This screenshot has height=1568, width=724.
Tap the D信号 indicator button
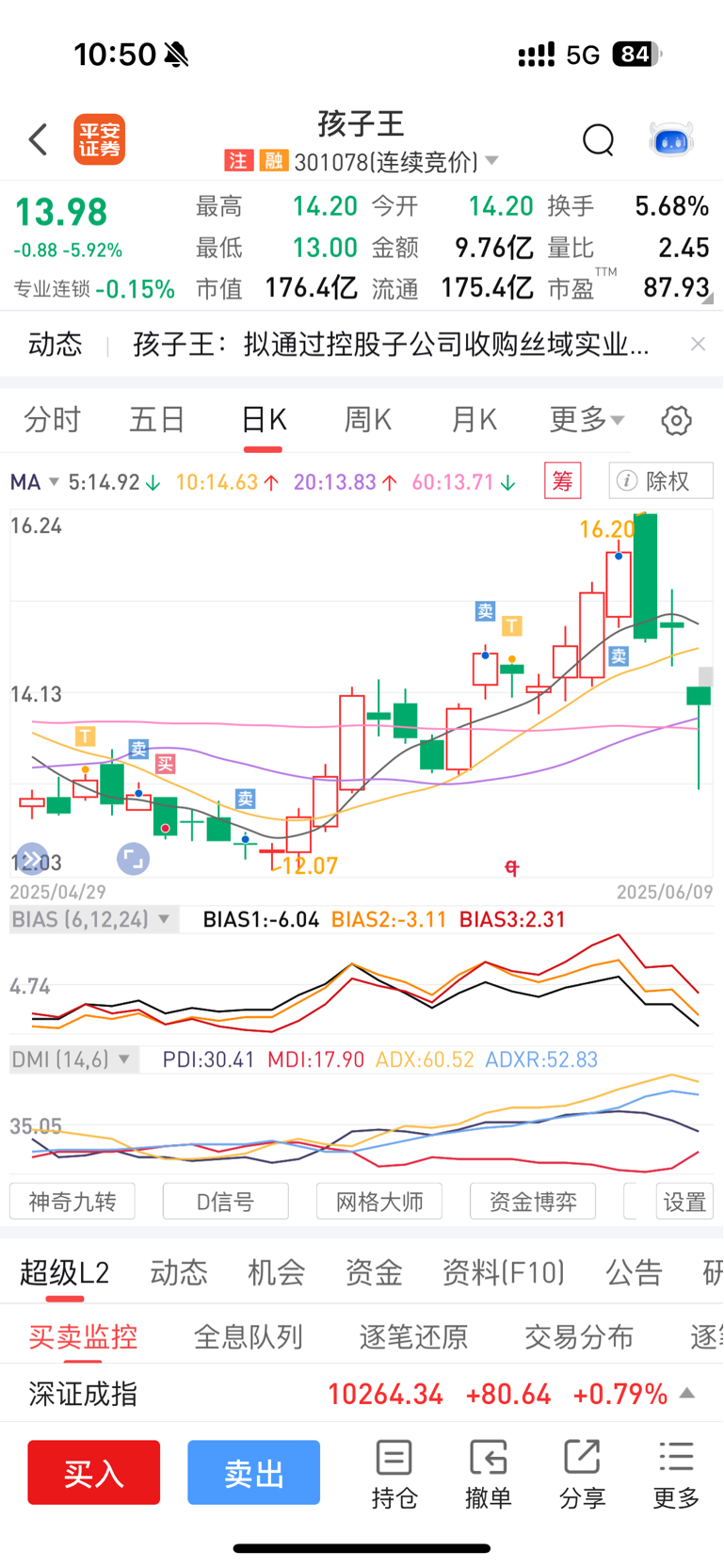[226, 1202]
